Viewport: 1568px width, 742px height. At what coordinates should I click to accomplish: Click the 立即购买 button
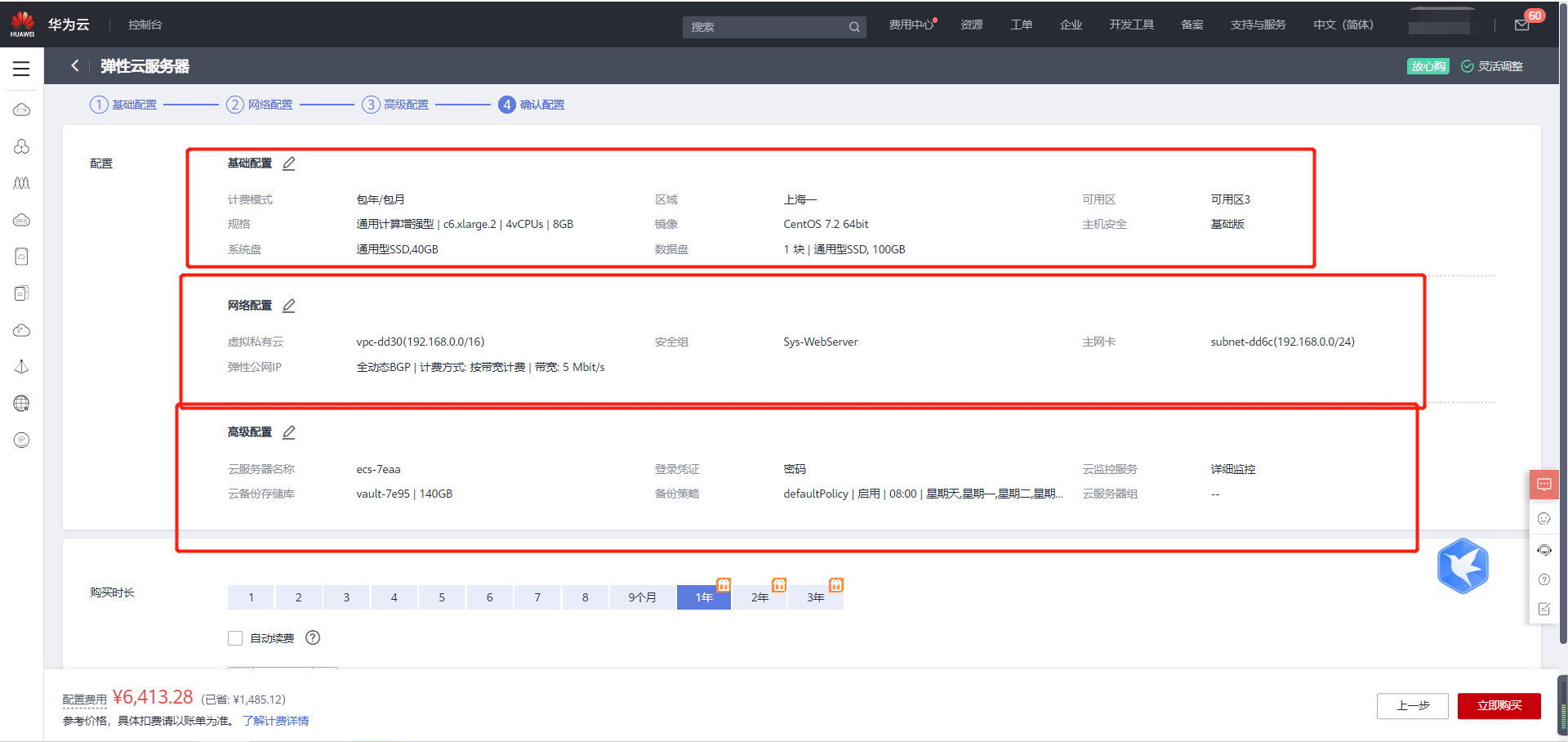pyautogui.click(x=1499, y=706)
